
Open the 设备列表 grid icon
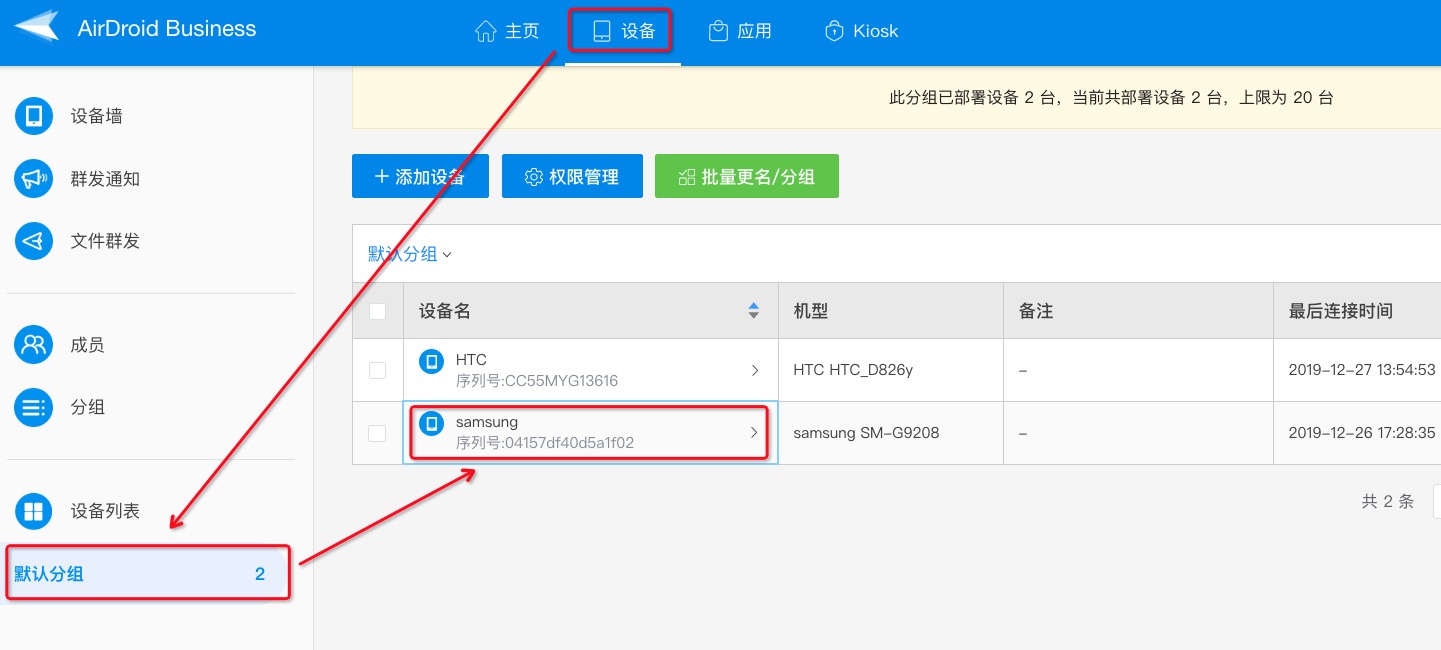coord(34,511)
